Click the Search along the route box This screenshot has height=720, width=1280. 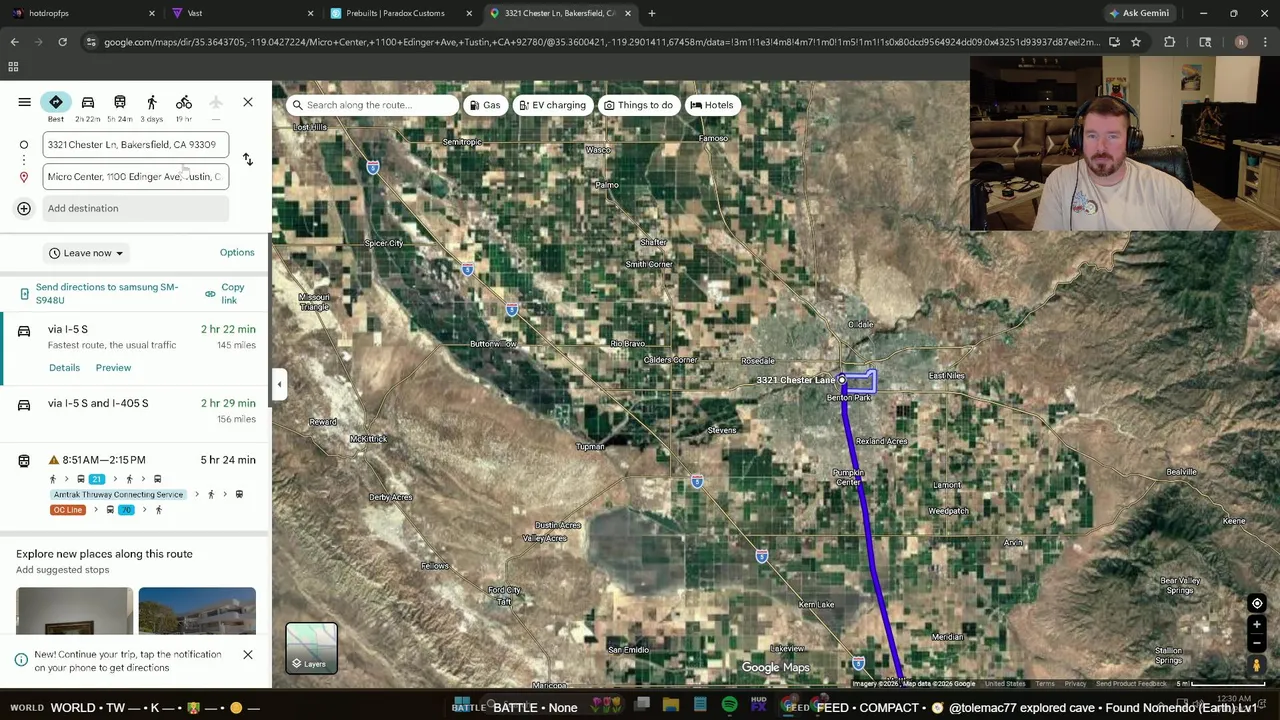coord(372,105)
